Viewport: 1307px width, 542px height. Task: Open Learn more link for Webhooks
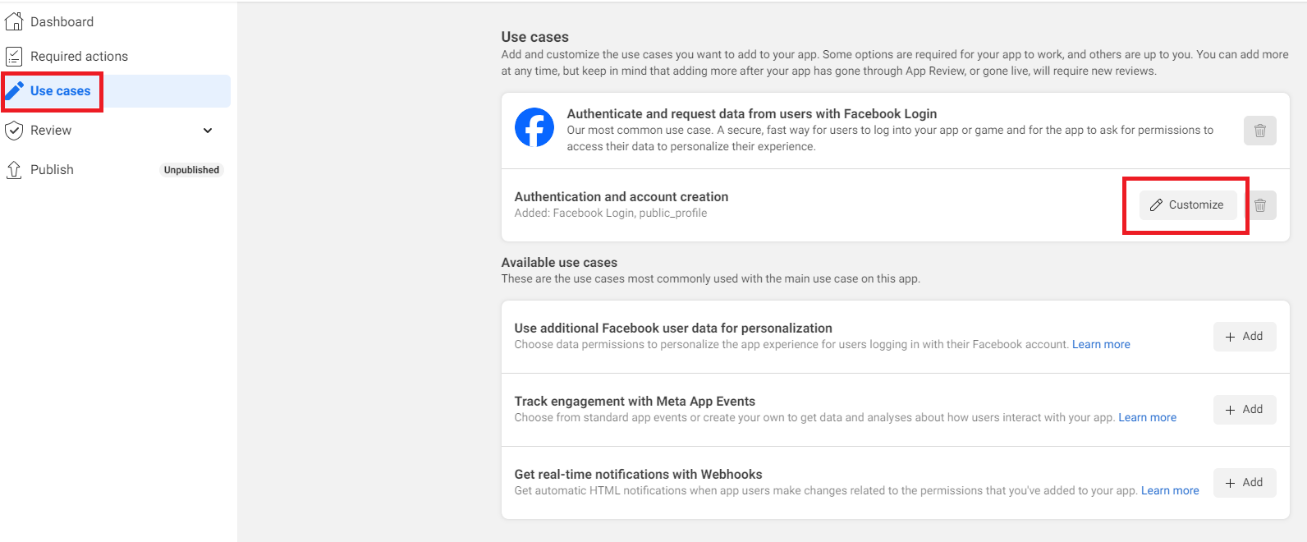[1170, 490]
